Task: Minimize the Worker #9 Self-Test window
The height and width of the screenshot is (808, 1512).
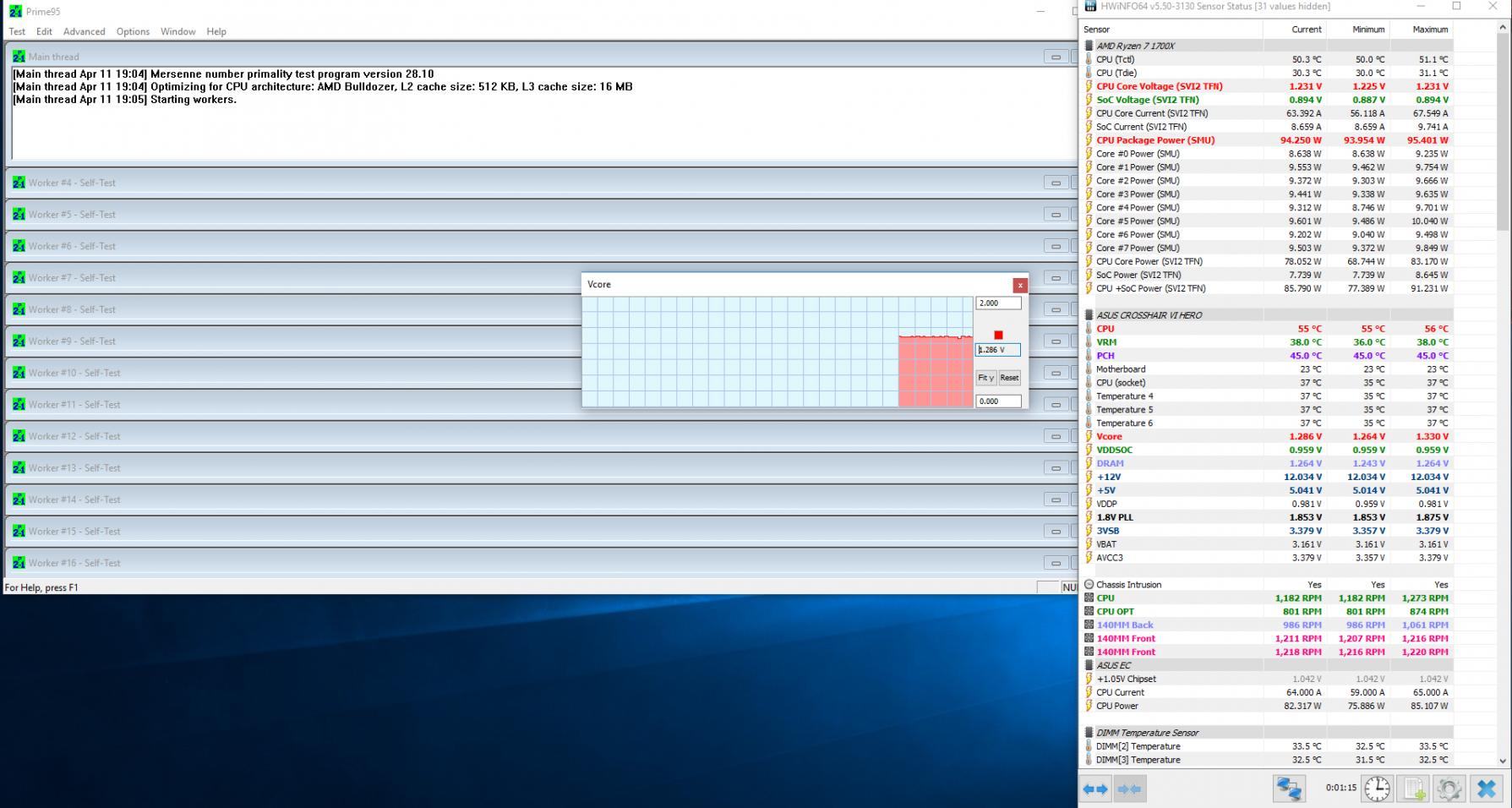Action: tap(1056, 341)
